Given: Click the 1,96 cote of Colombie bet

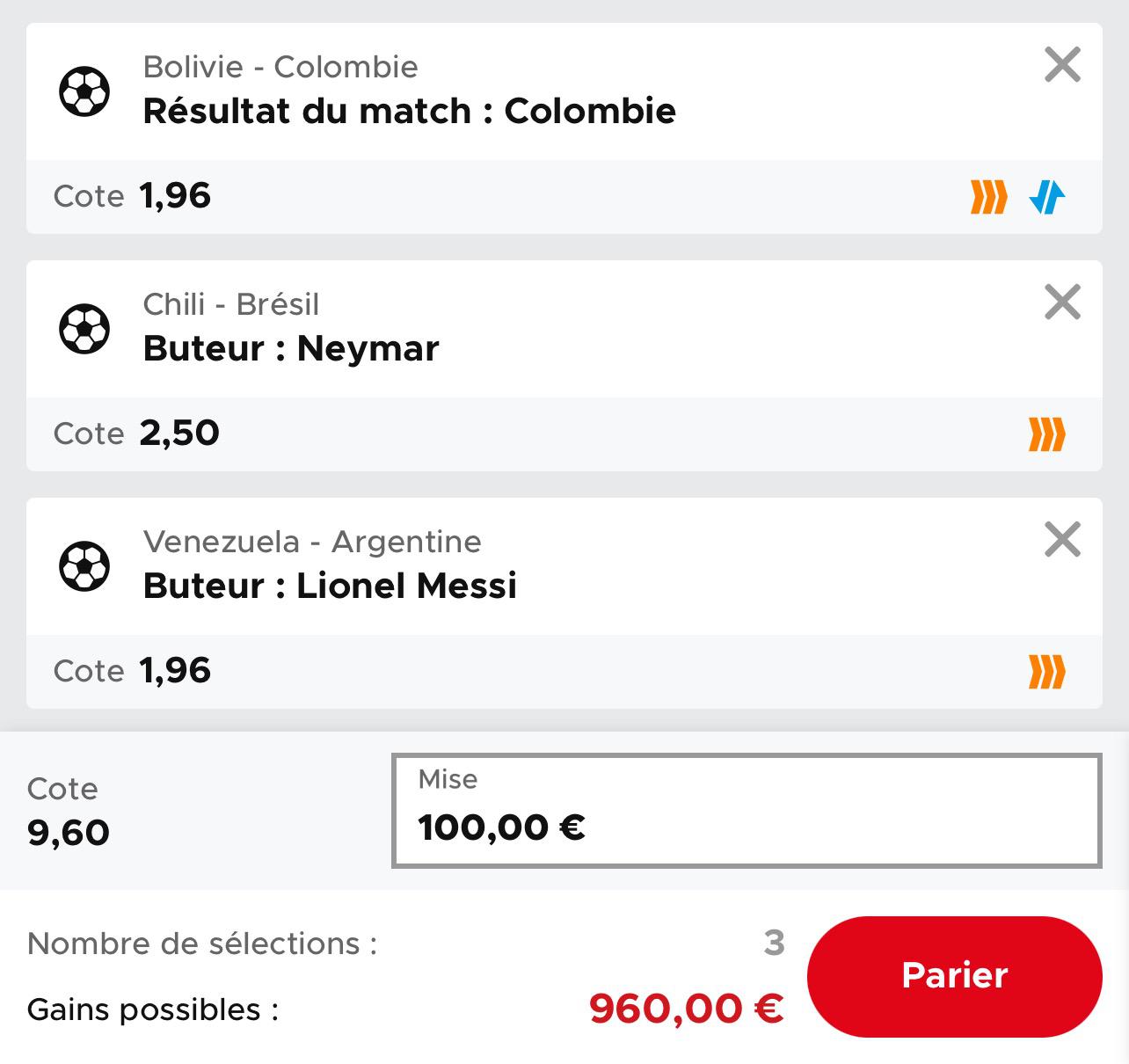Looking at the screenshot, I should click(175, 196).
